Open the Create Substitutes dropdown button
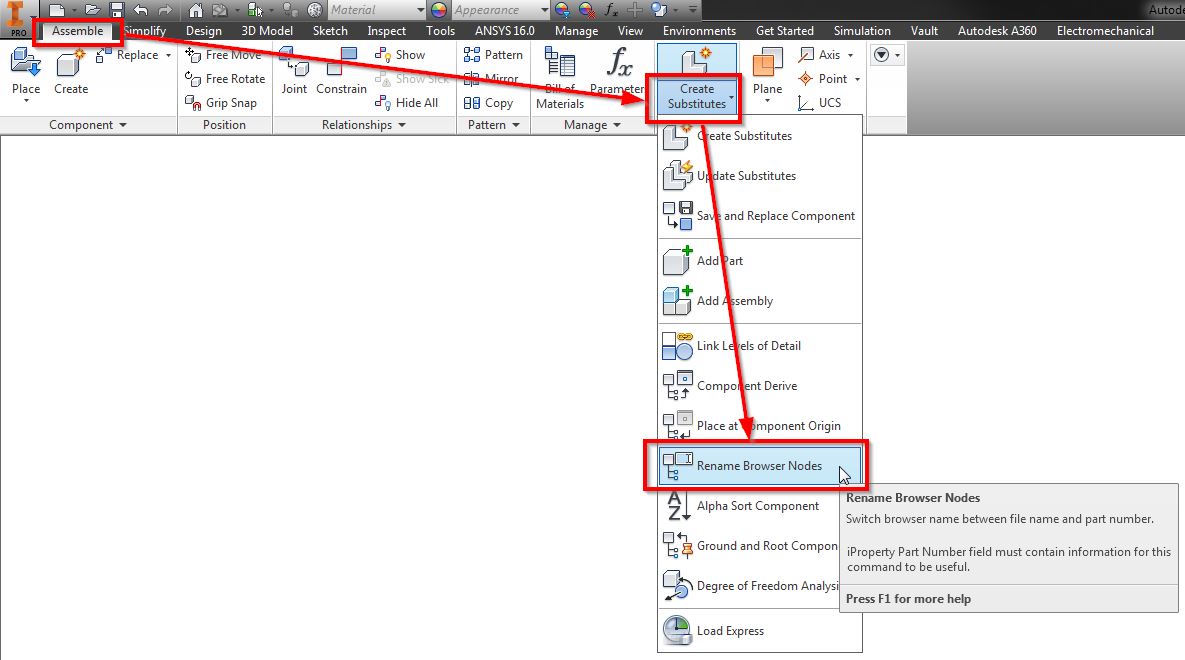 [x=696, y=96]
